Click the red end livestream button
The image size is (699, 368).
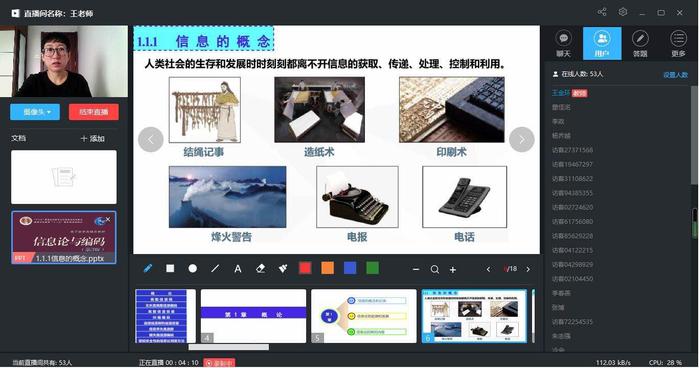tap(94, 112)
